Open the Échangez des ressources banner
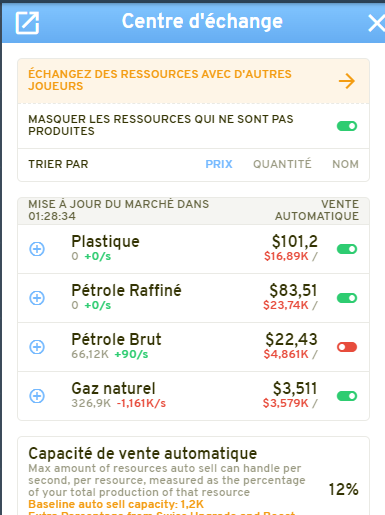This screenshot has width=385, height=515. 193,81
